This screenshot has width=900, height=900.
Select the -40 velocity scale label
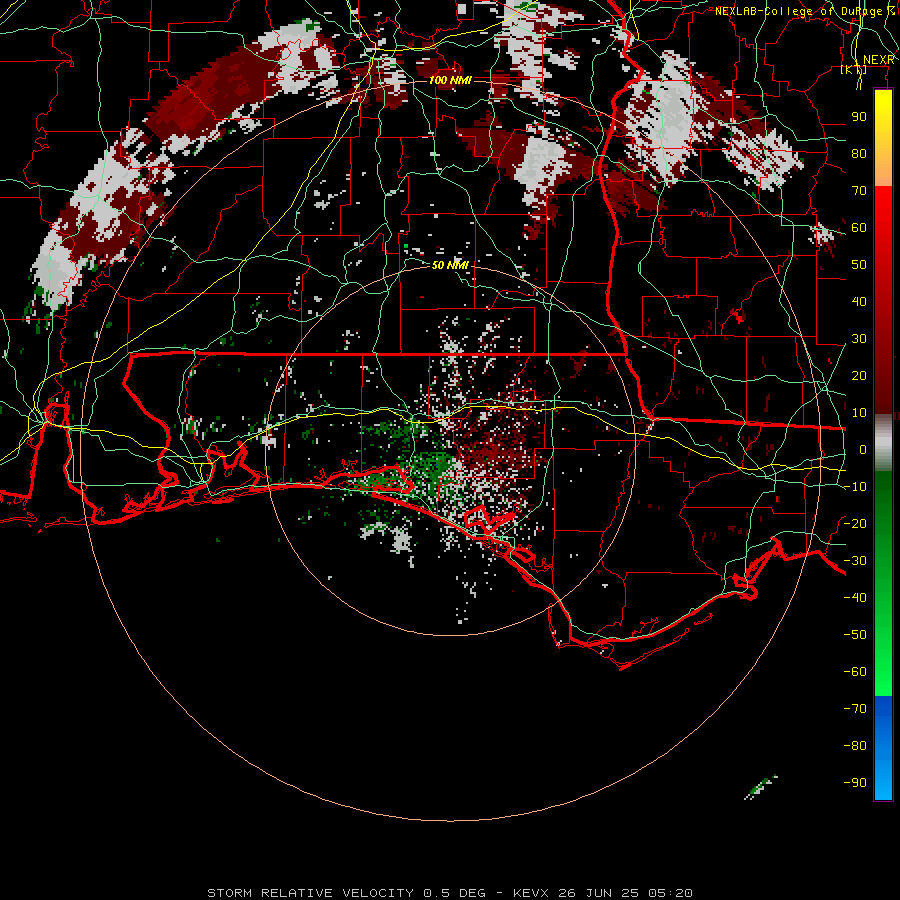coord(855,598)
